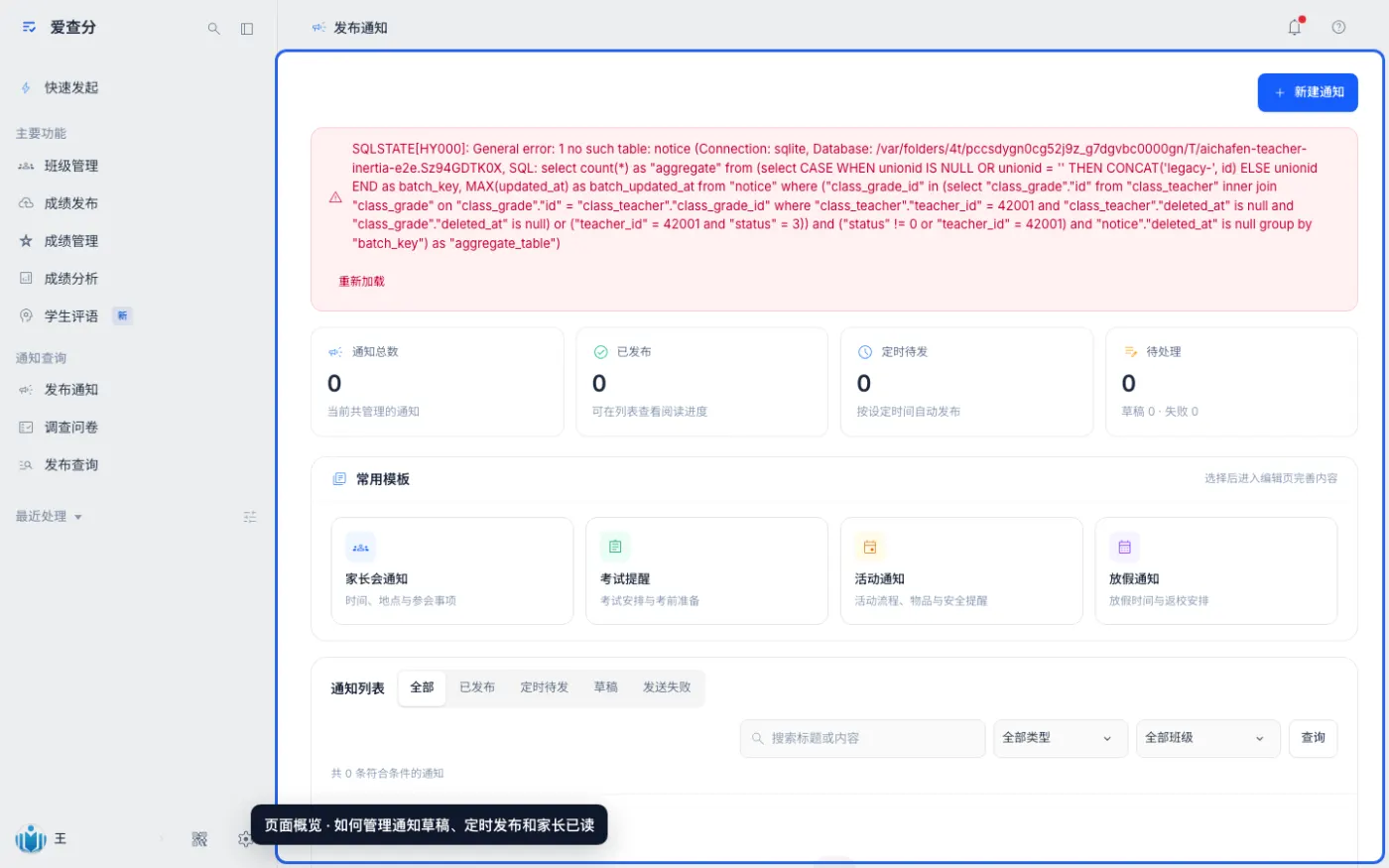Open the settings gear icon
The height and width of the screenshot is (868, 1389).
244,839
